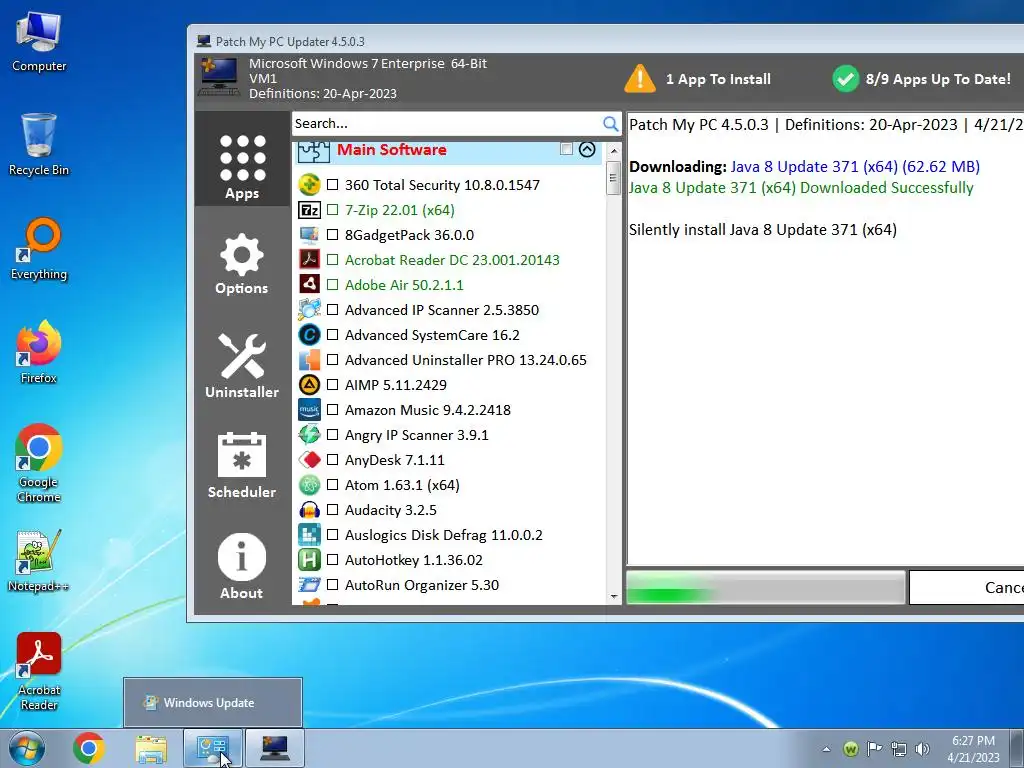This screenshot has height=768, width=1024.
Task: Click the Auslogics Disk Defrag icon
Action: tap(310, 535)
